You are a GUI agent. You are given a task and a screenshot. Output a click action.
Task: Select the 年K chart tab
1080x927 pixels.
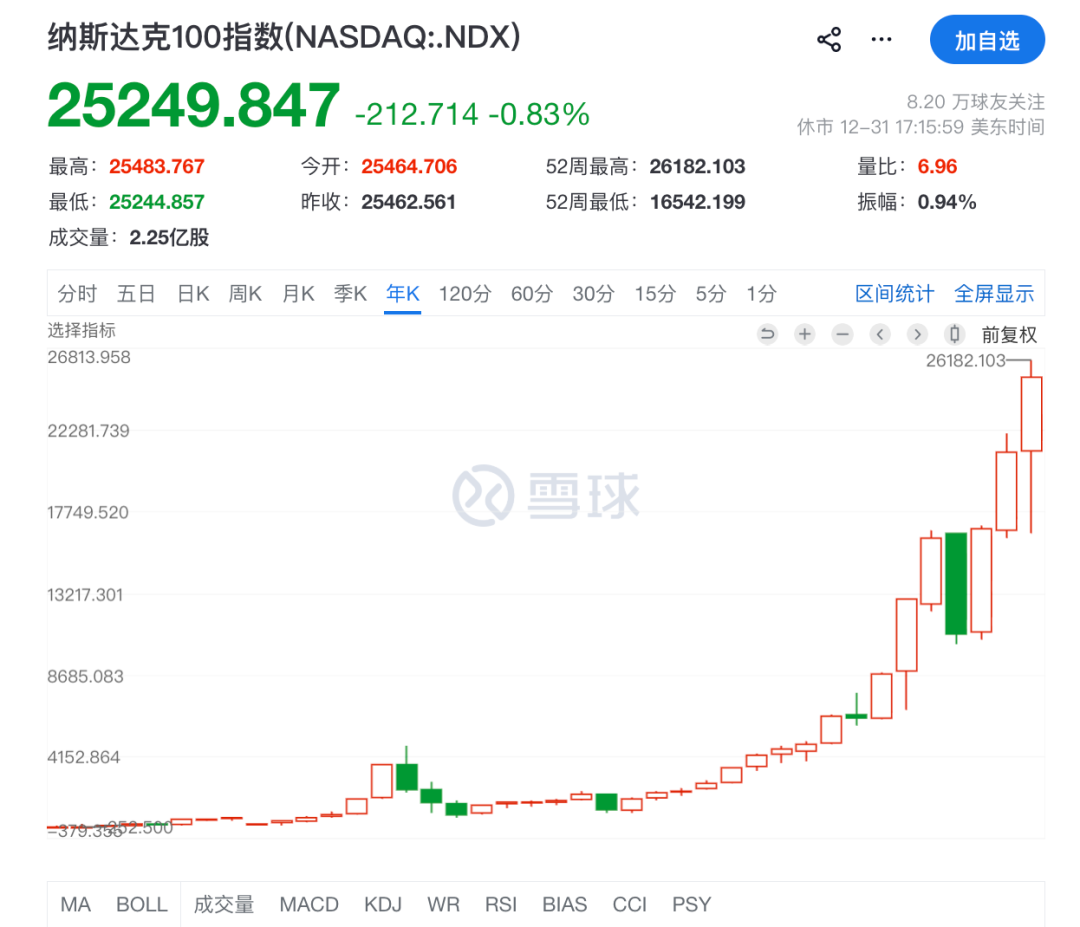[x=402, y=293]
